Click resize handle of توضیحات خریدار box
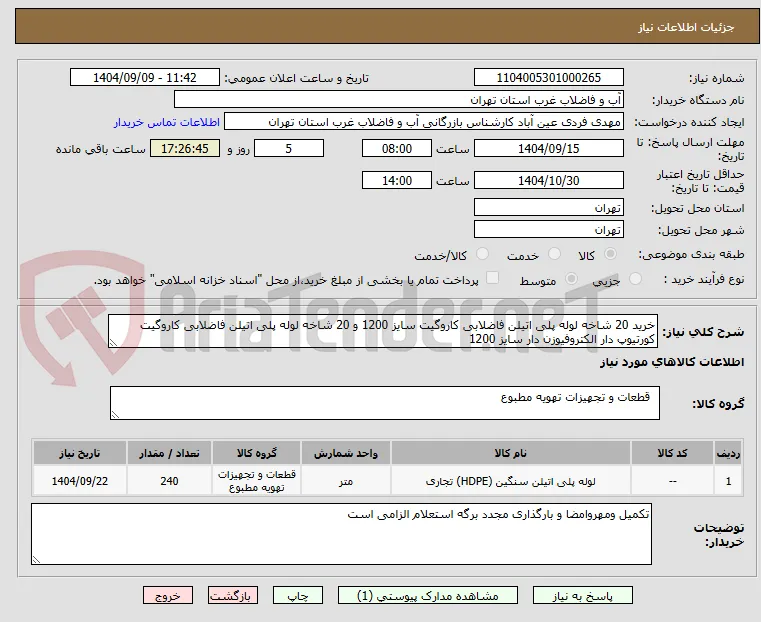This screenshot has width=761, height=622. [x=36, y=559]
